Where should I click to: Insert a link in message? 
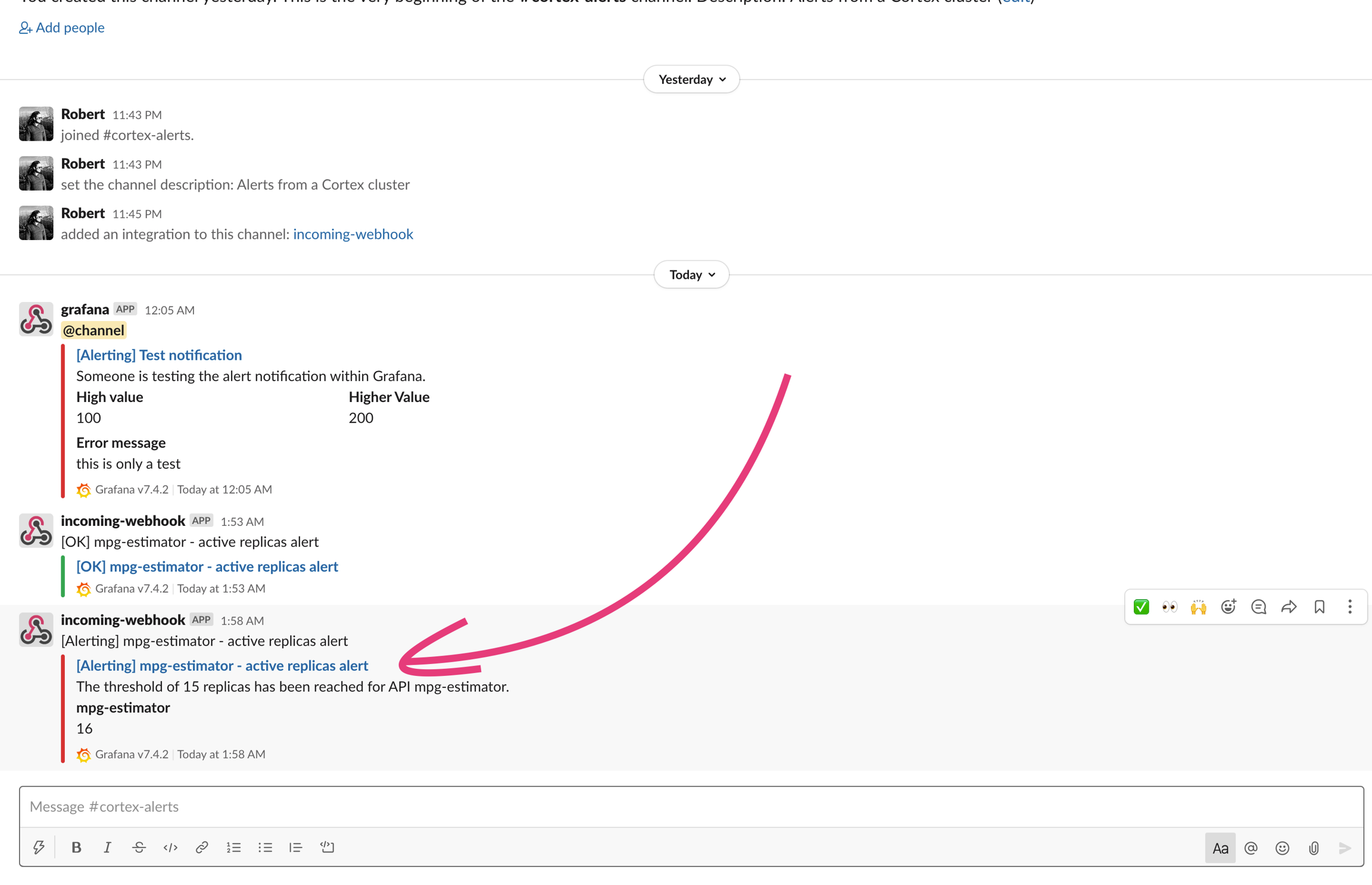click(202, 847)
